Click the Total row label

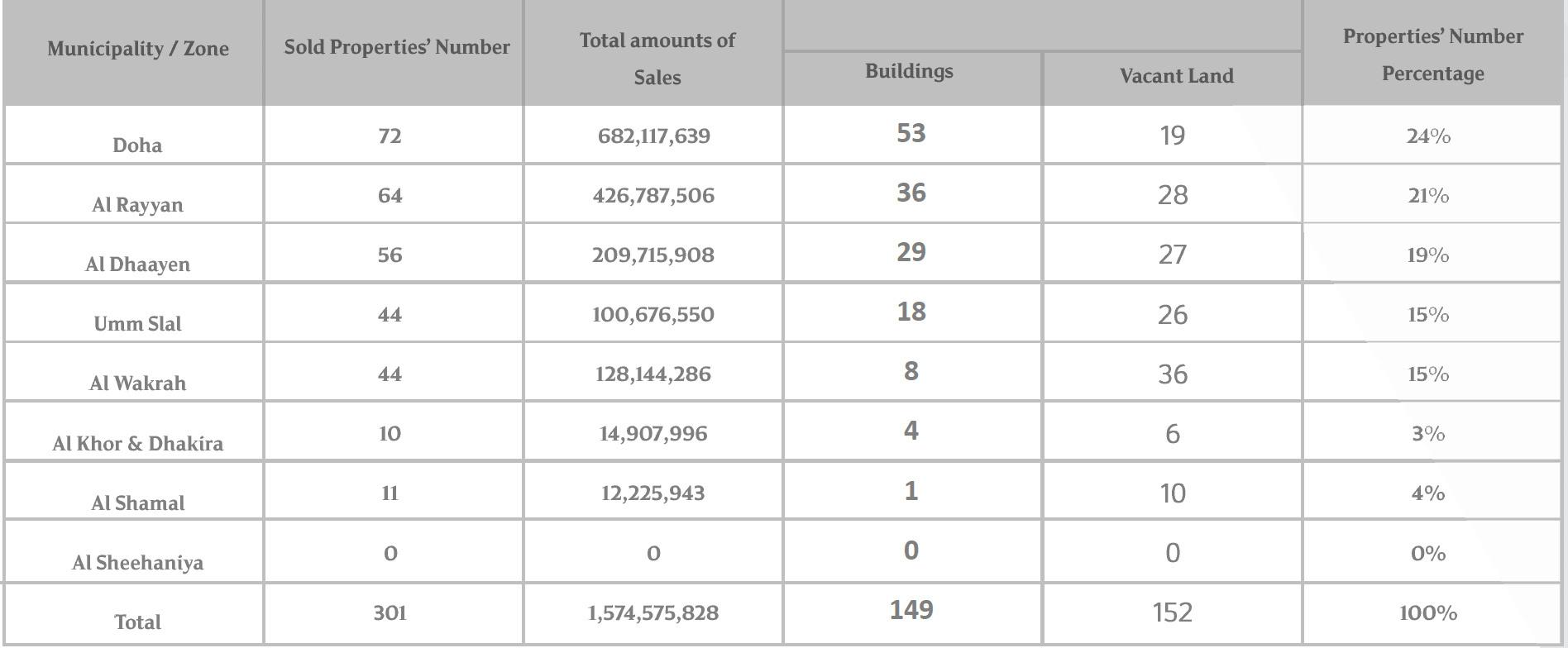click(x=137, y=622)
